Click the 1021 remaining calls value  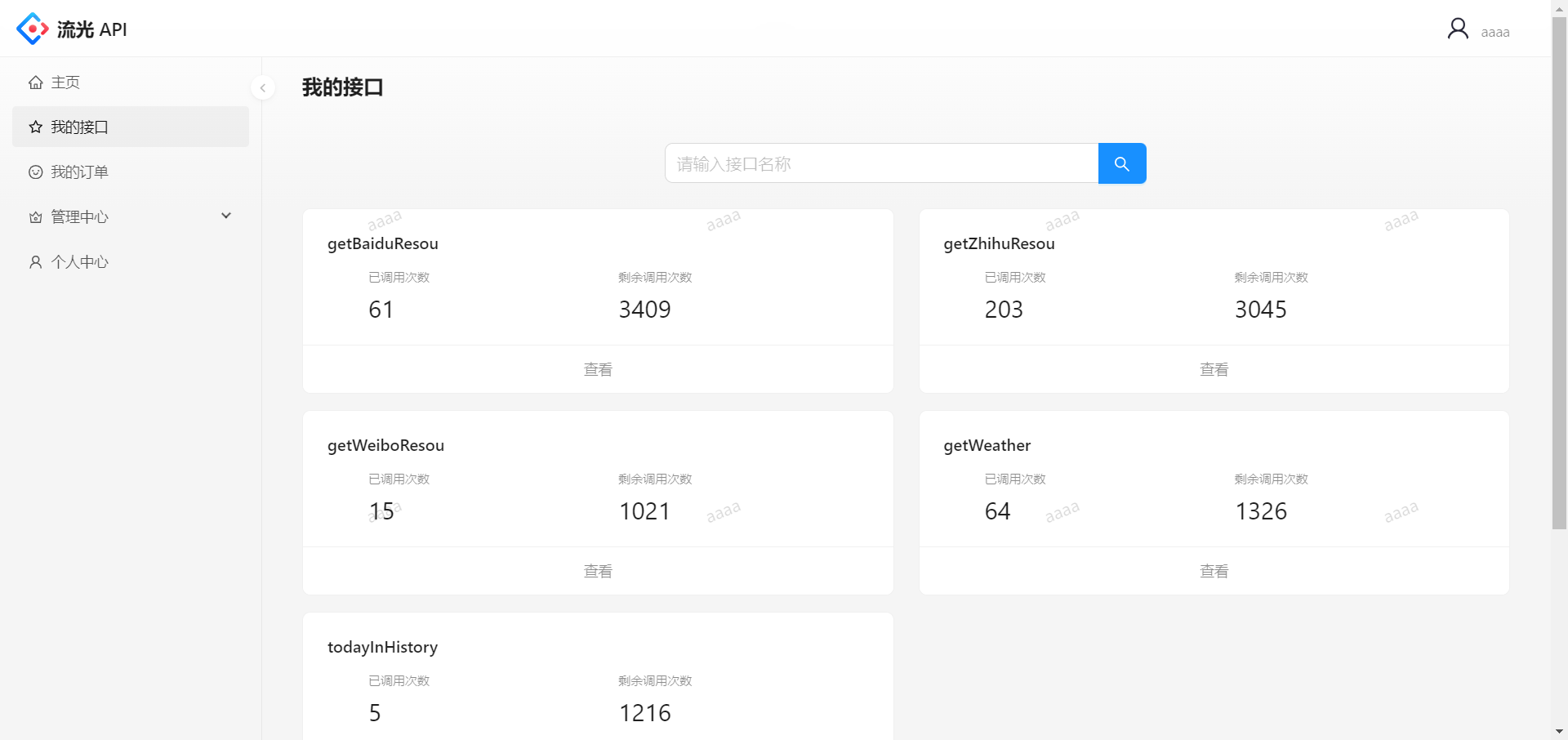pyautogui.click(x=644, y=511)
